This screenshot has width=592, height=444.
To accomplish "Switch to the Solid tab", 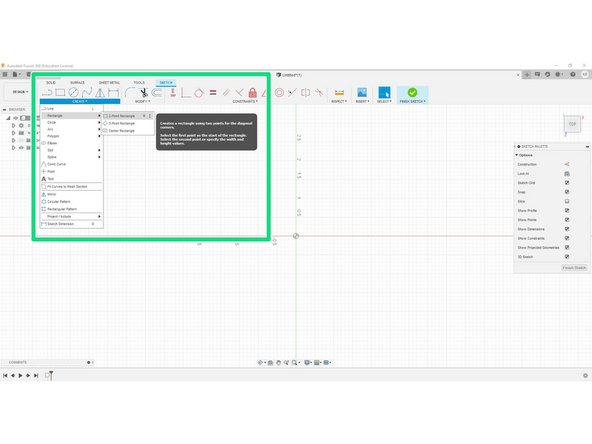I will click(51, 82).
